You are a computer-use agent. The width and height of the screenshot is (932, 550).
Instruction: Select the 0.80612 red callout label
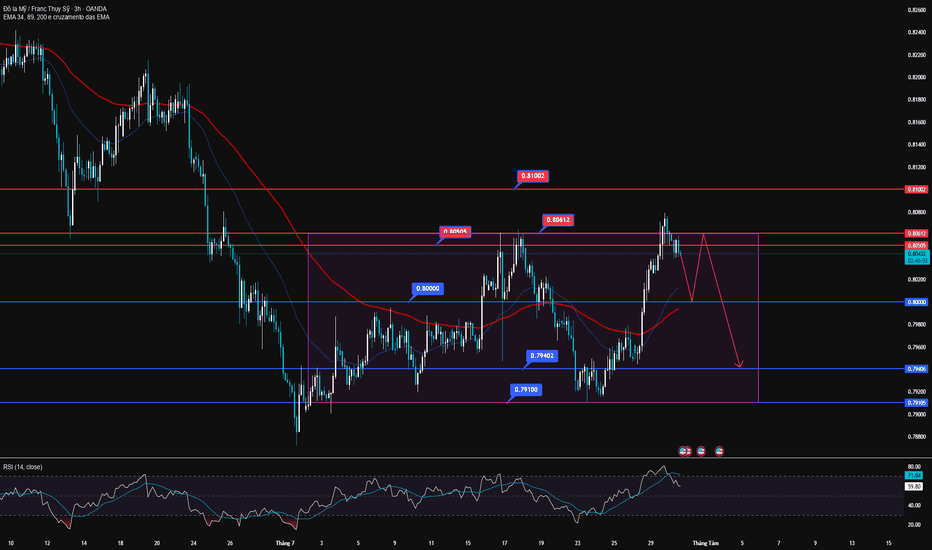click(560, 220)
